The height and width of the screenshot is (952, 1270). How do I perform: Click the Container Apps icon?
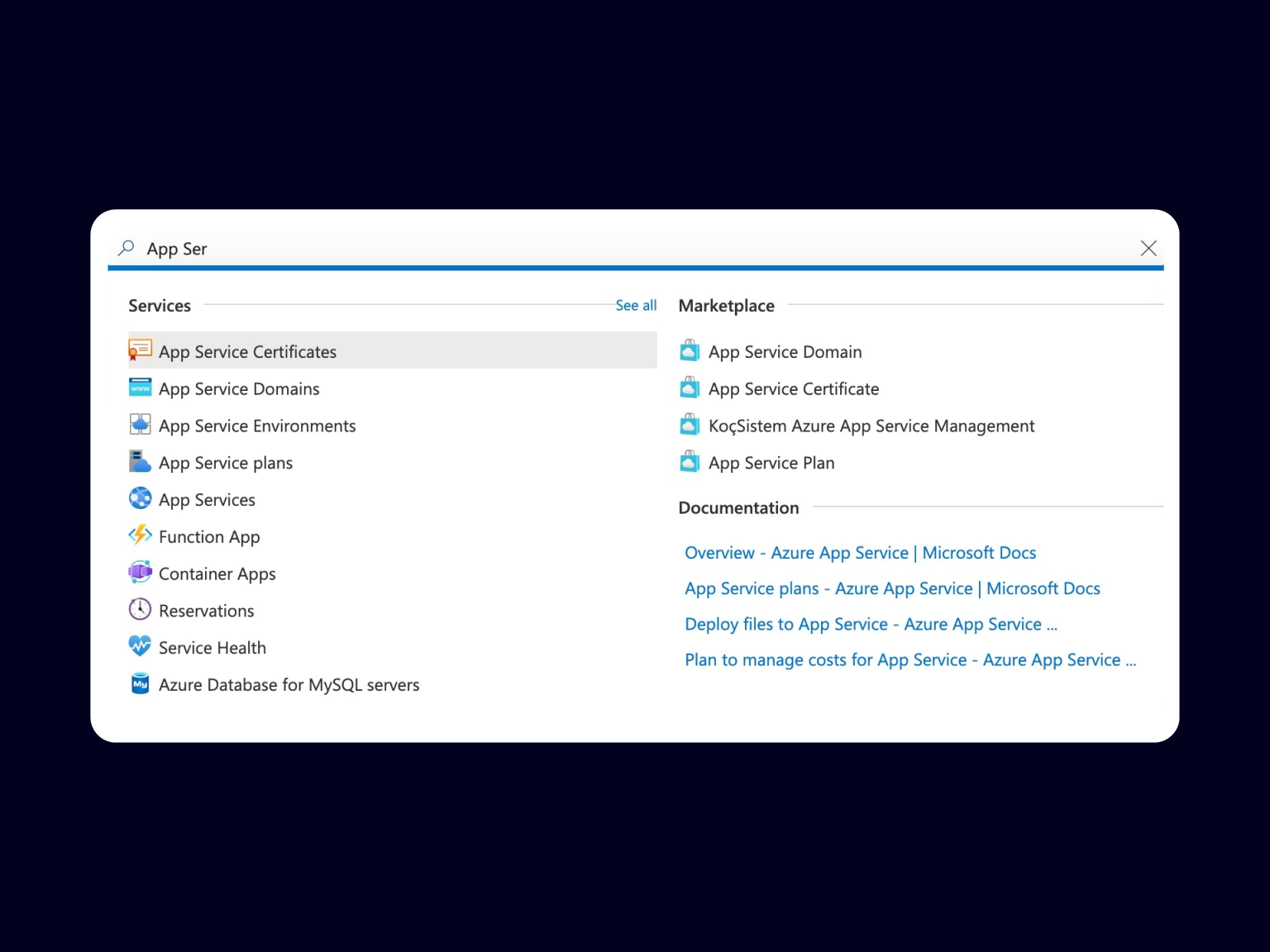point(140,572)
